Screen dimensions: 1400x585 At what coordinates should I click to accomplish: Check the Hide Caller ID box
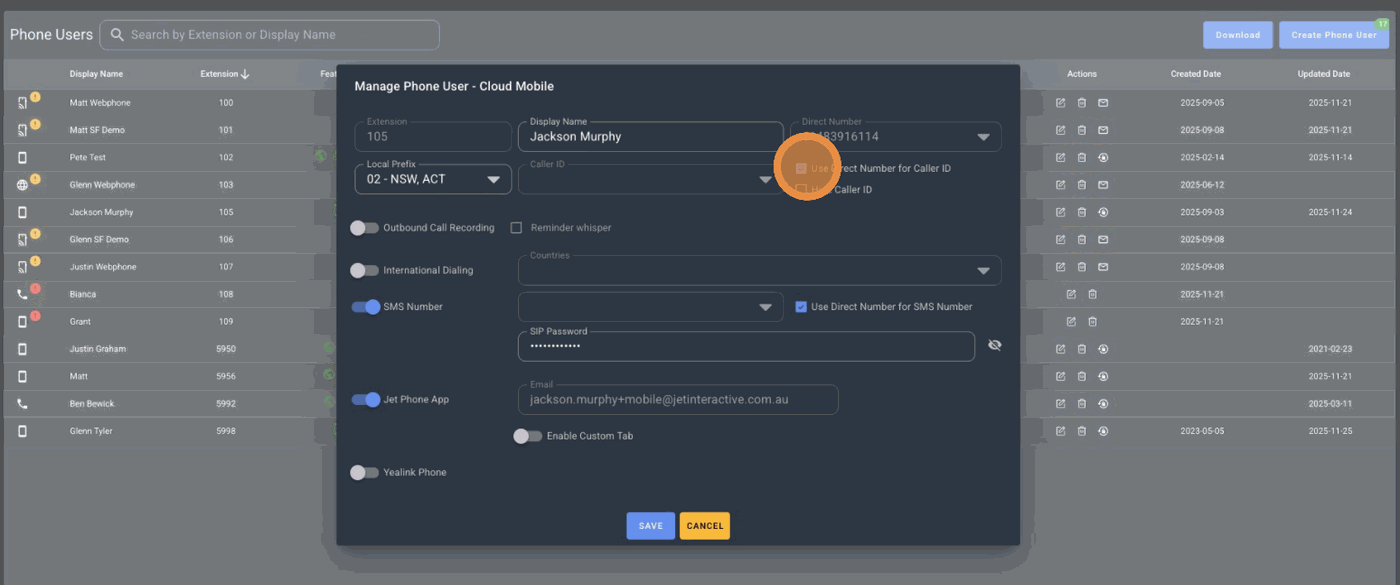point(801,189)
